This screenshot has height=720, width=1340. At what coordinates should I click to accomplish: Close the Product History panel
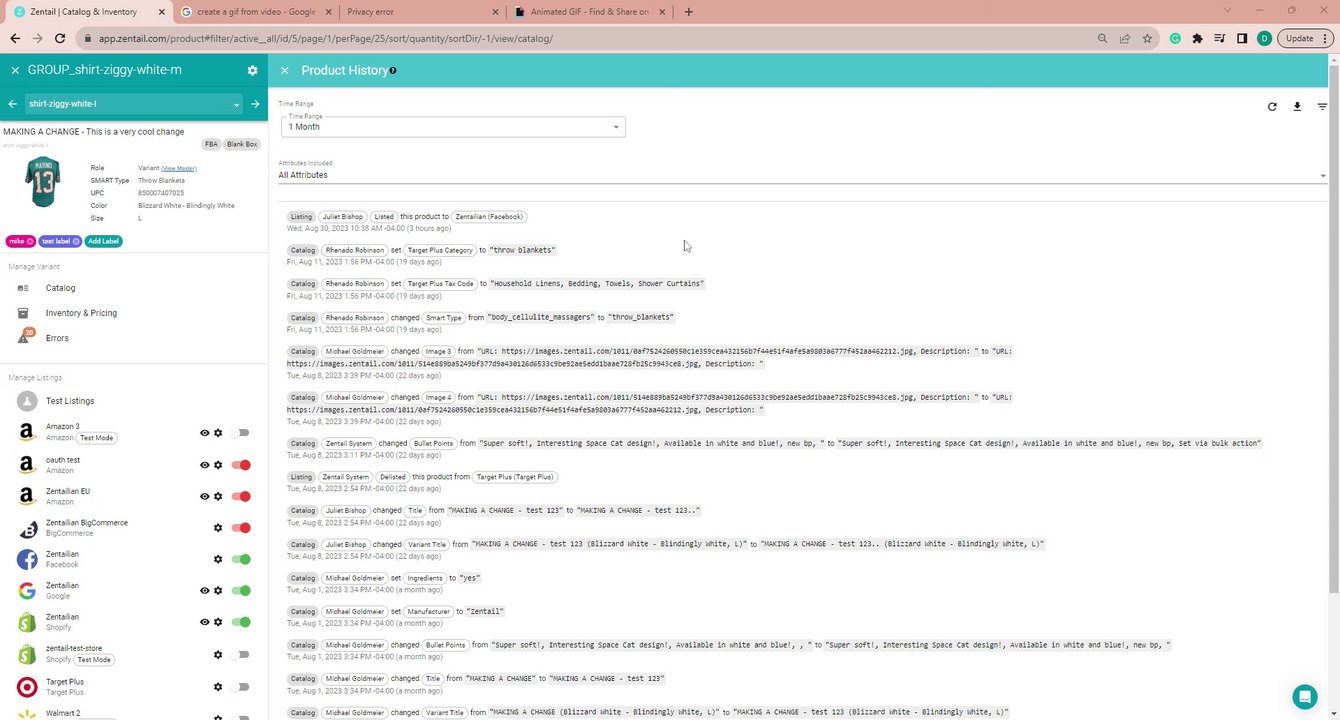pyautogui.click(x=284, y=70)
